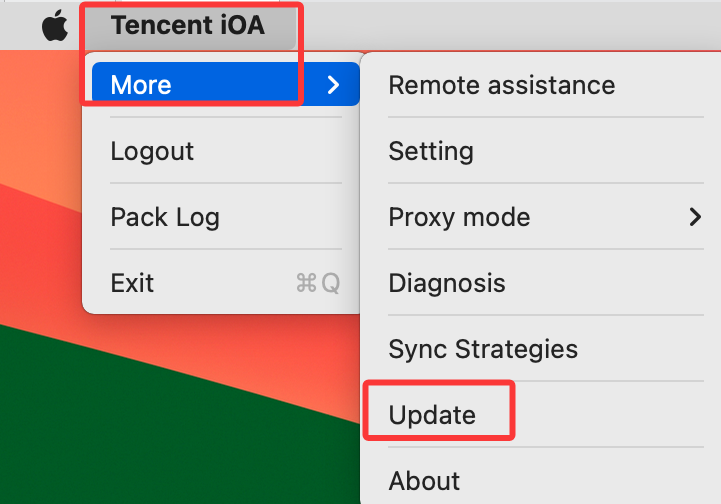Image resolution: width=721 pixels, height=504 pixels.
Task: Select the highlighted More menu entry
Action: click(225, 84)
